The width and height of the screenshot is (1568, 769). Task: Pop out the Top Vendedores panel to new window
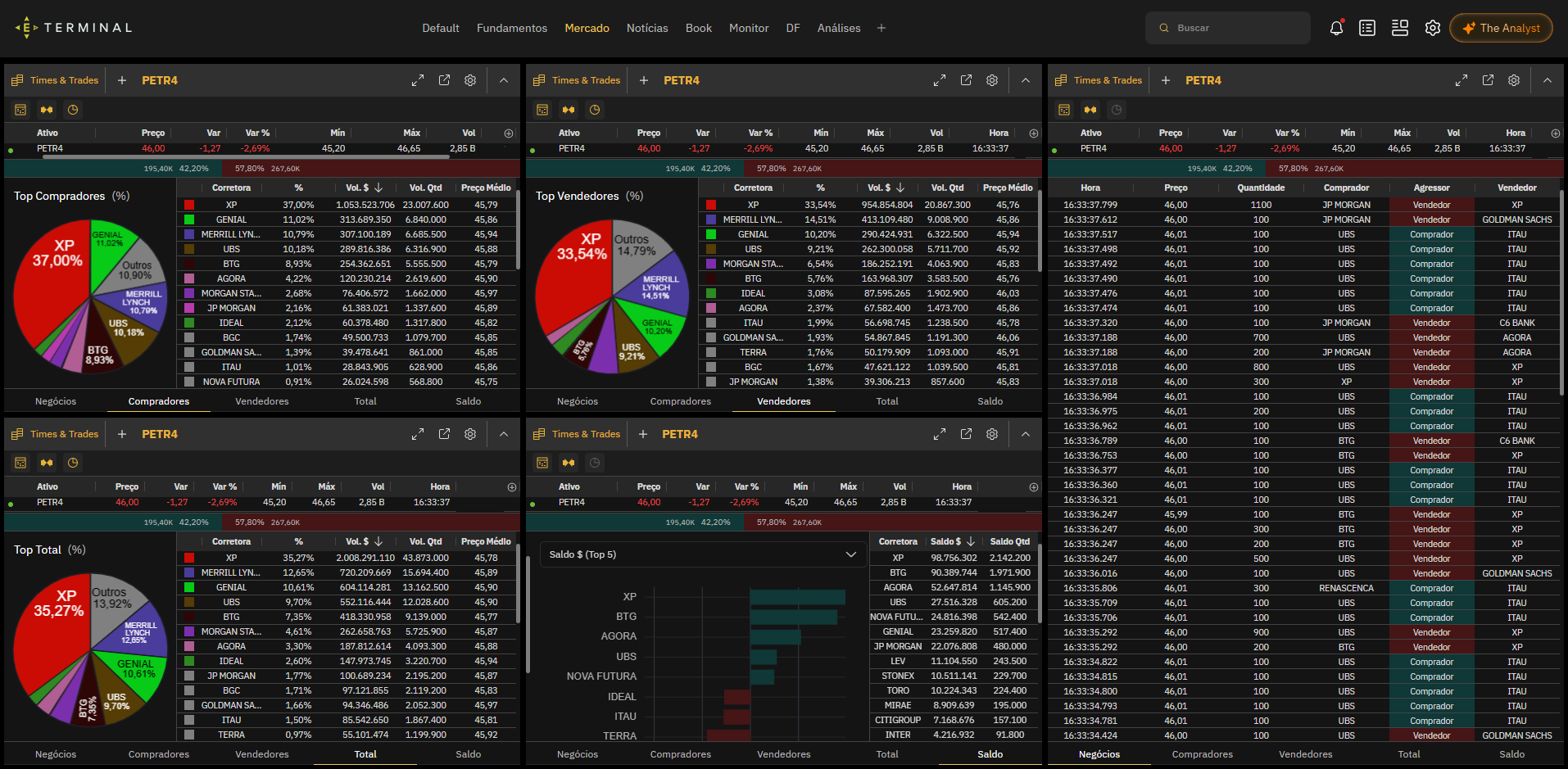tap(966, 80)
